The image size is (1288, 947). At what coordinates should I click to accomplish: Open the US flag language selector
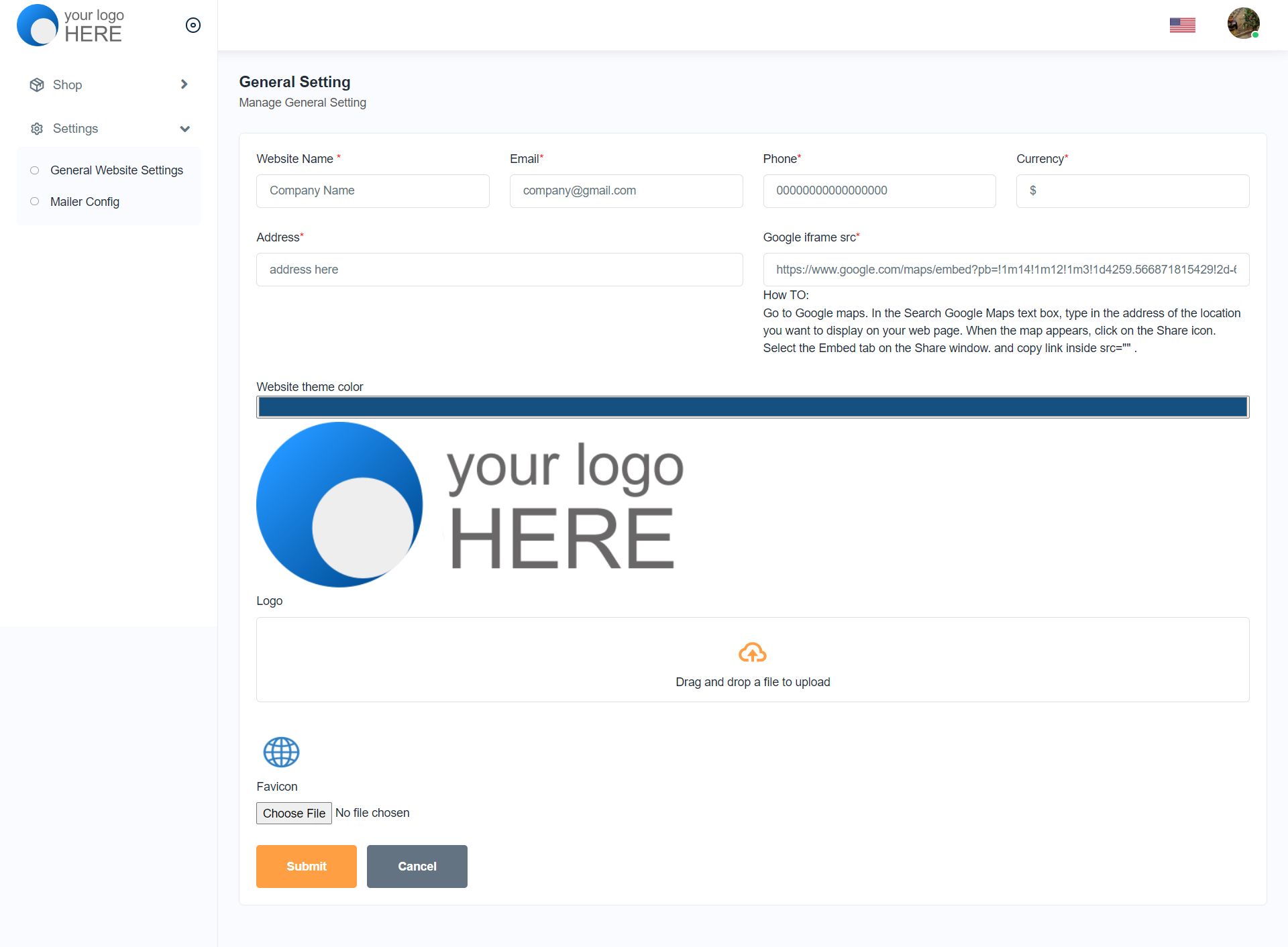[1182, 25]
